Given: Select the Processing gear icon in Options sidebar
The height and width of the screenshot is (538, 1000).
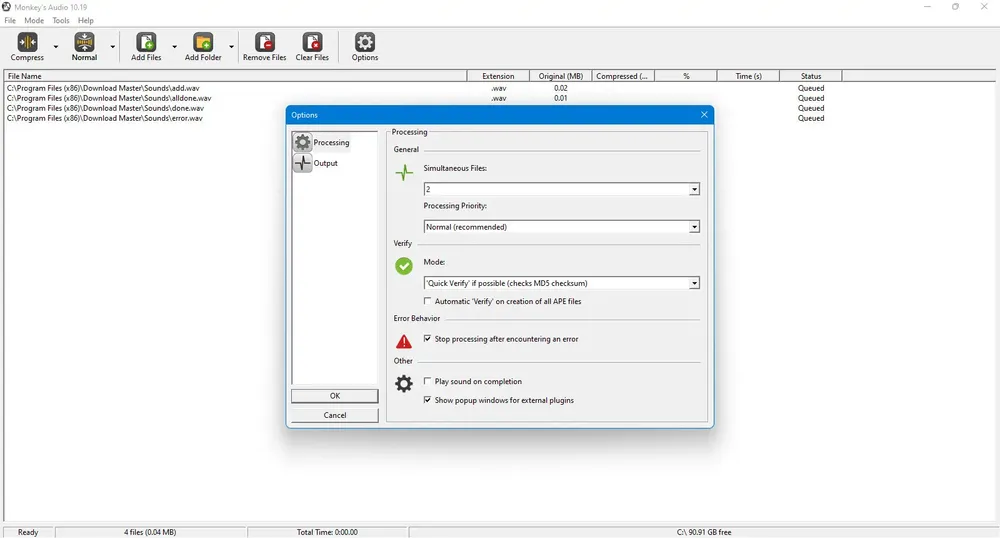Looking at the screenshot, I should pyautogui.click(x=302, y=142).
